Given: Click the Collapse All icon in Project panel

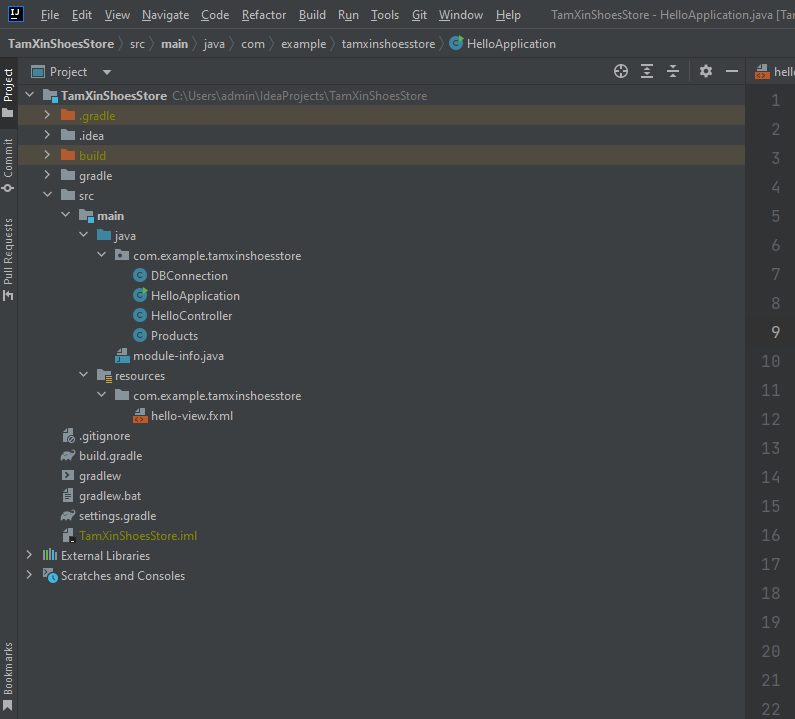Looking at the screenshot, I should pyautogui.click(x=673, y=71).
